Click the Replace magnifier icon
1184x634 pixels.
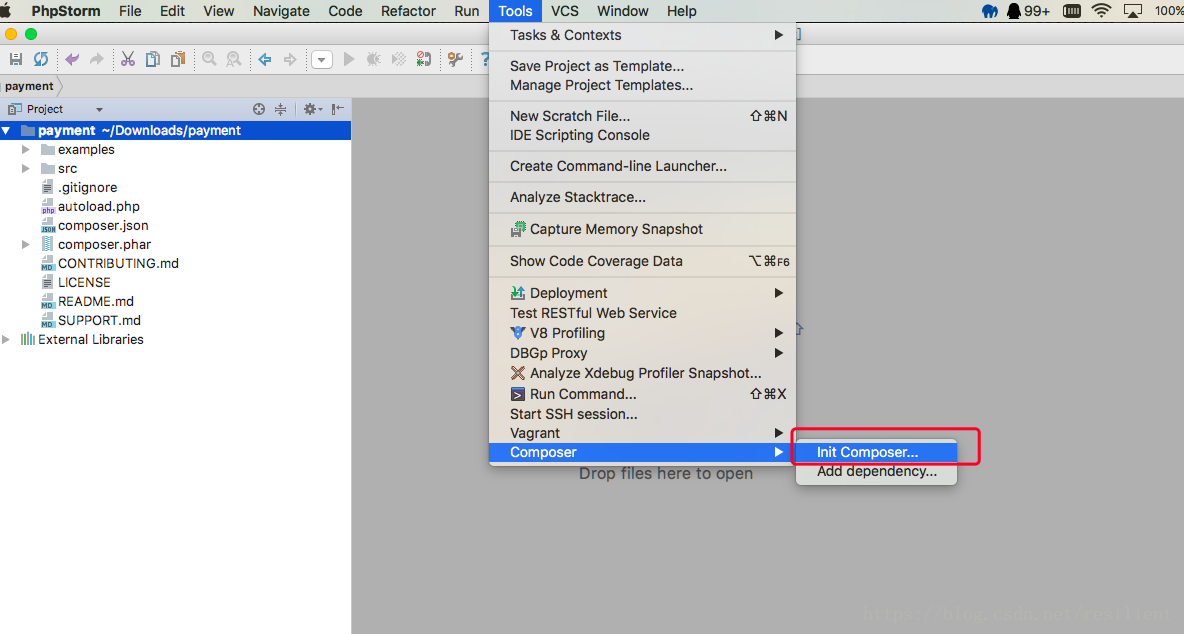tap(234, 59)
